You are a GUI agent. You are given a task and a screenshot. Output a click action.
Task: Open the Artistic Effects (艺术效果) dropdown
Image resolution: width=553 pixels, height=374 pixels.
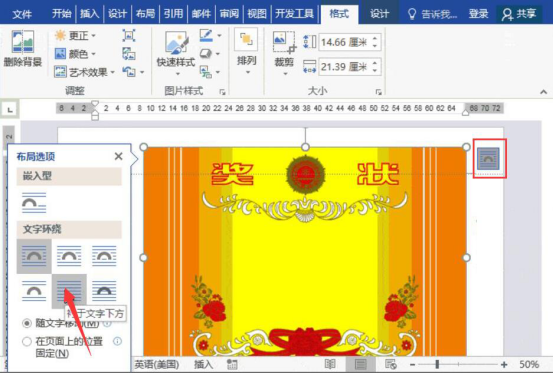[x=84, y=72]
